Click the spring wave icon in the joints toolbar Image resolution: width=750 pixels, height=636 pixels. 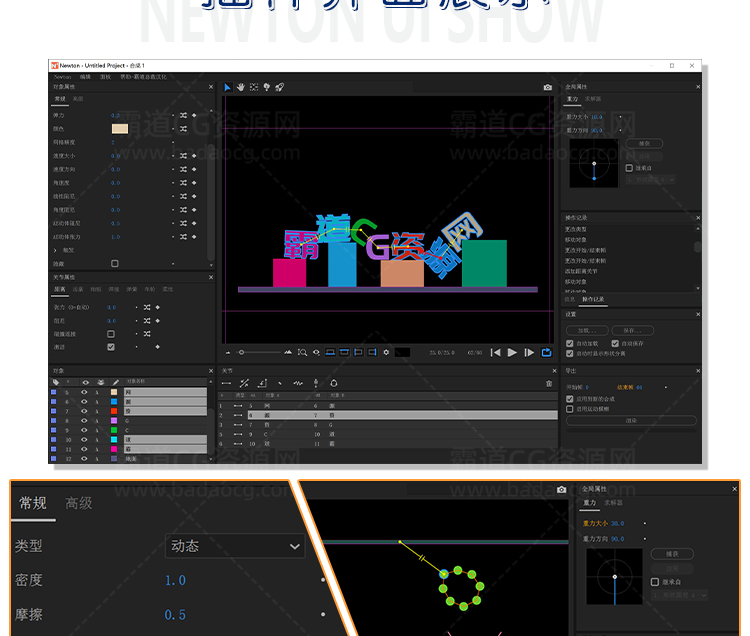pos(298,384)
